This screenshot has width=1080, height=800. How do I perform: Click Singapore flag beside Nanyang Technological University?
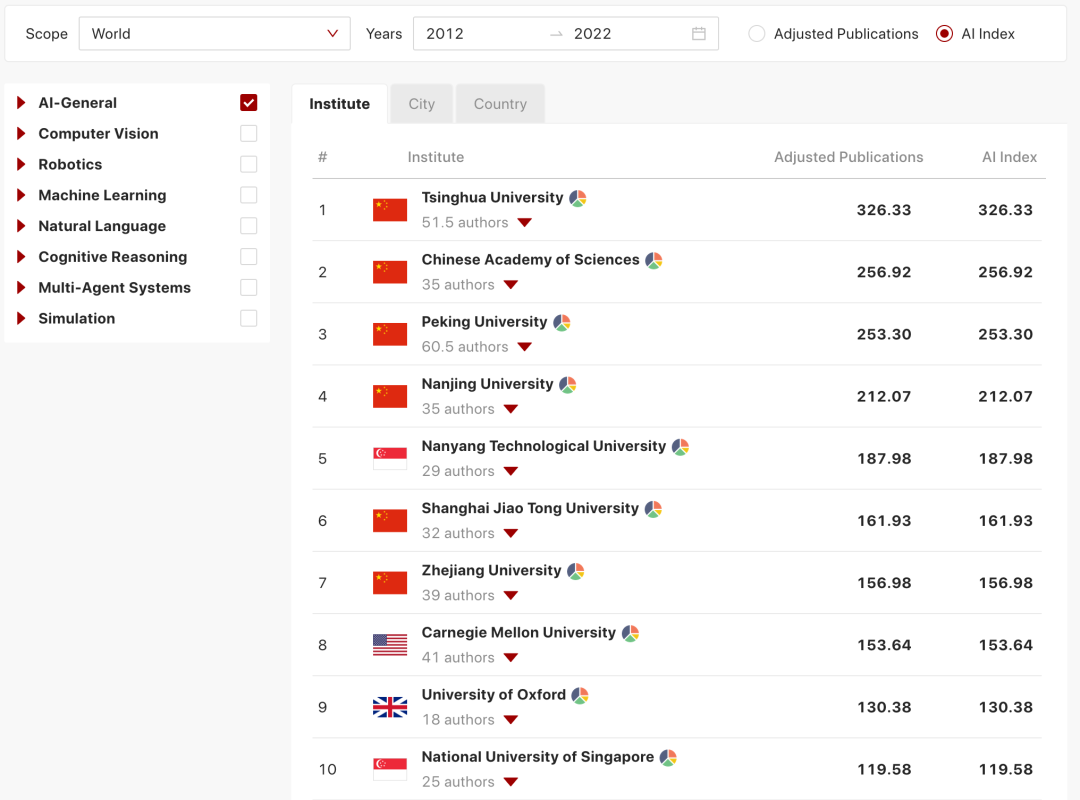click(390, 458)
